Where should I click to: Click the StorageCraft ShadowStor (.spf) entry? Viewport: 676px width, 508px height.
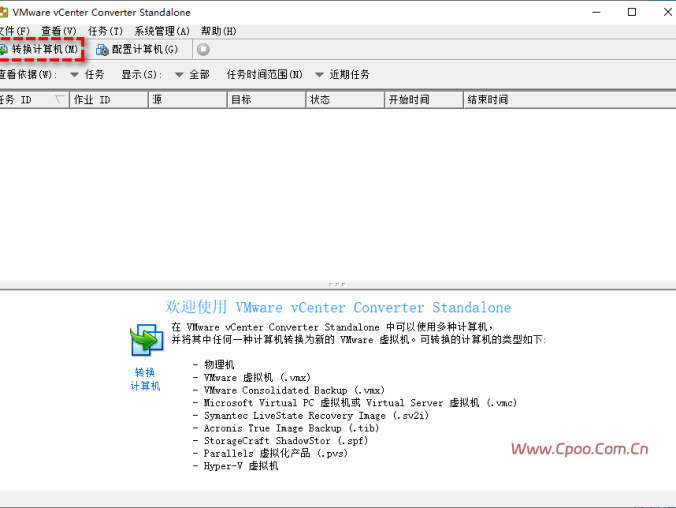286,441
